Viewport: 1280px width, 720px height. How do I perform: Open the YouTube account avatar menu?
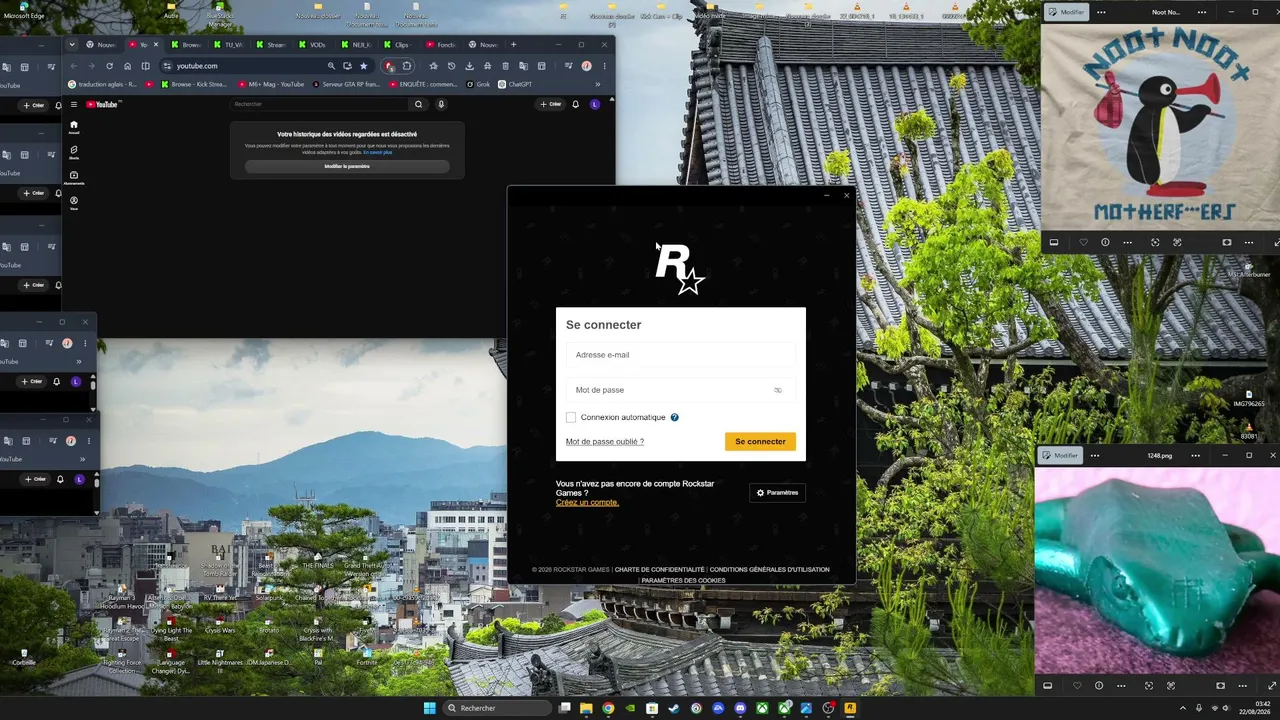click(x=595, y=104)
